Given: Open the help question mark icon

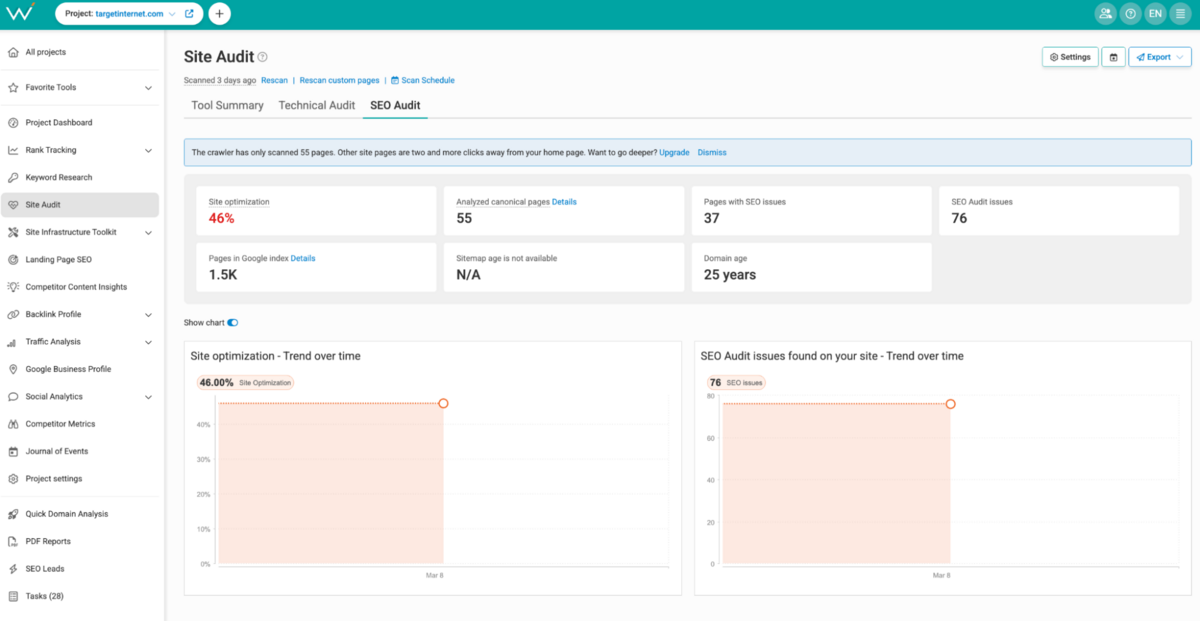Looking at the screenshot, I should click(1130, 14).
